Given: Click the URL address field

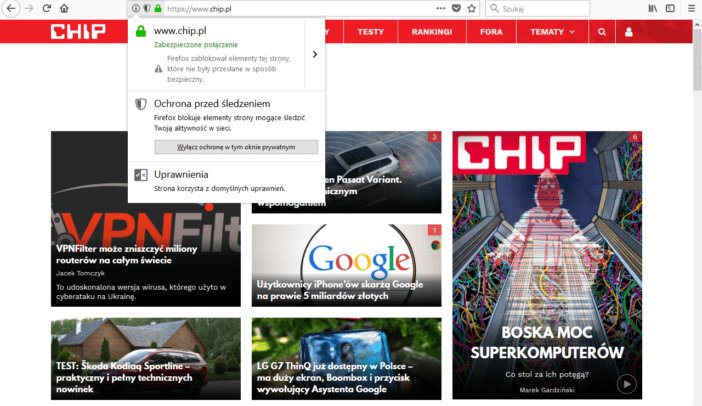Looking at the screenshot, I should pos(298,9).
